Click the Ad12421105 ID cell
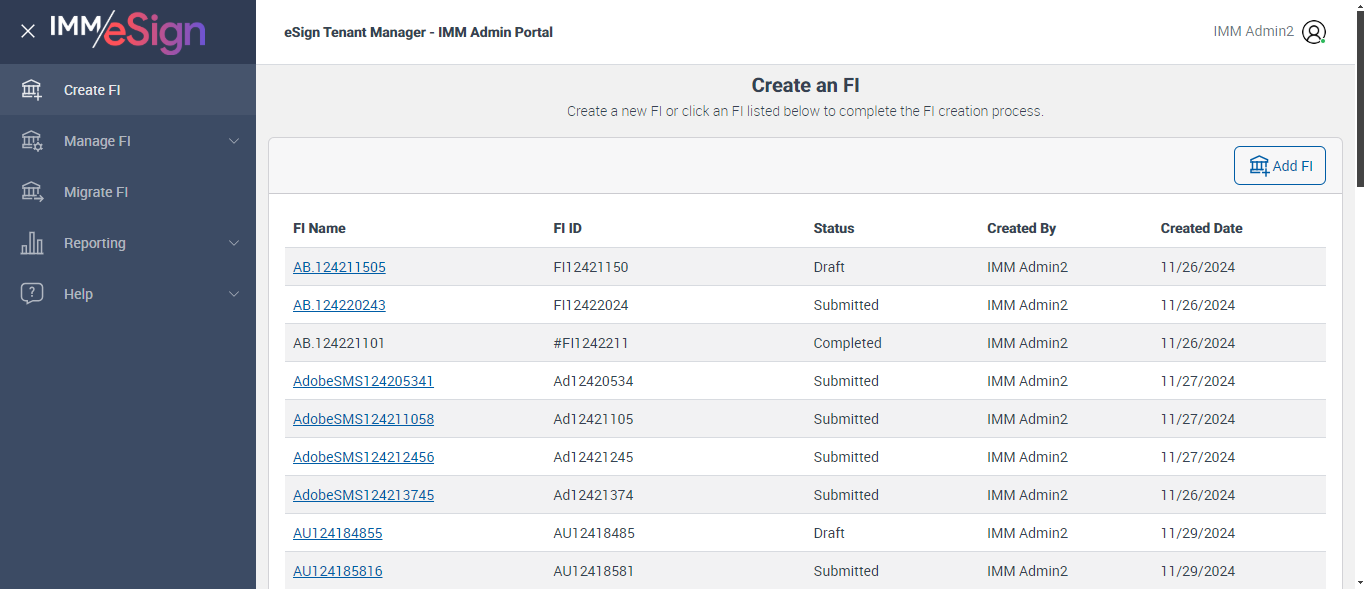1366x589 pixels. pyautogui.click(x=593, y=419)
